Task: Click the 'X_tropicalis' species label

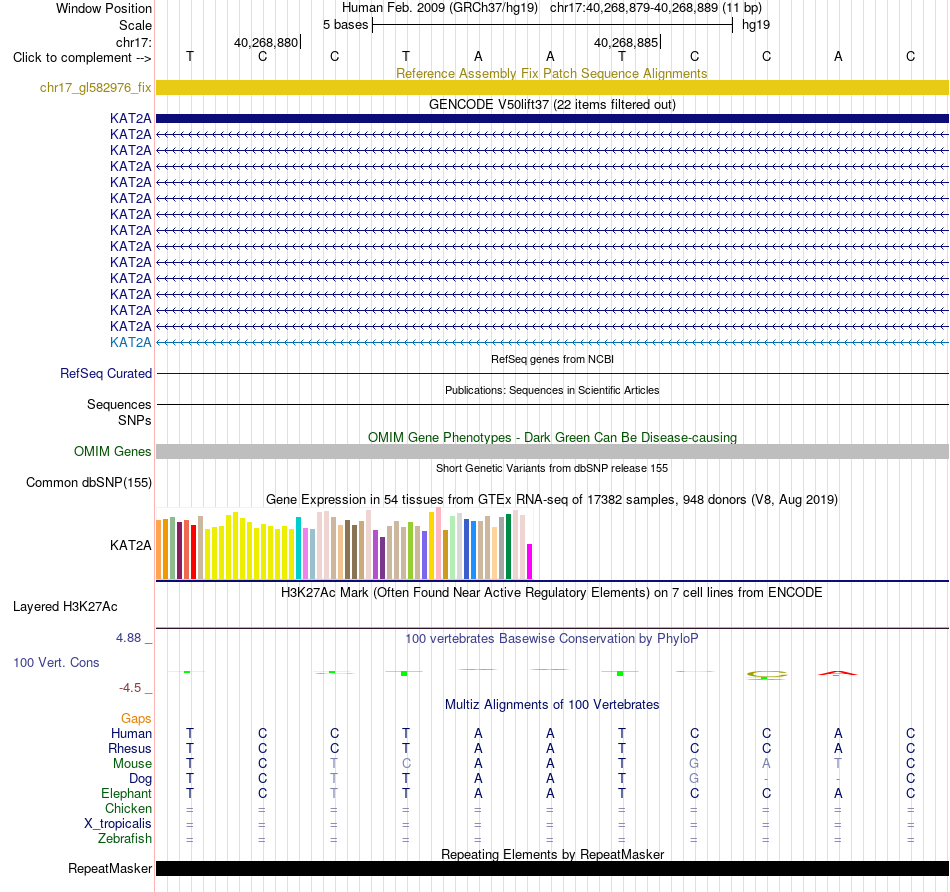Action: point(118,824)
